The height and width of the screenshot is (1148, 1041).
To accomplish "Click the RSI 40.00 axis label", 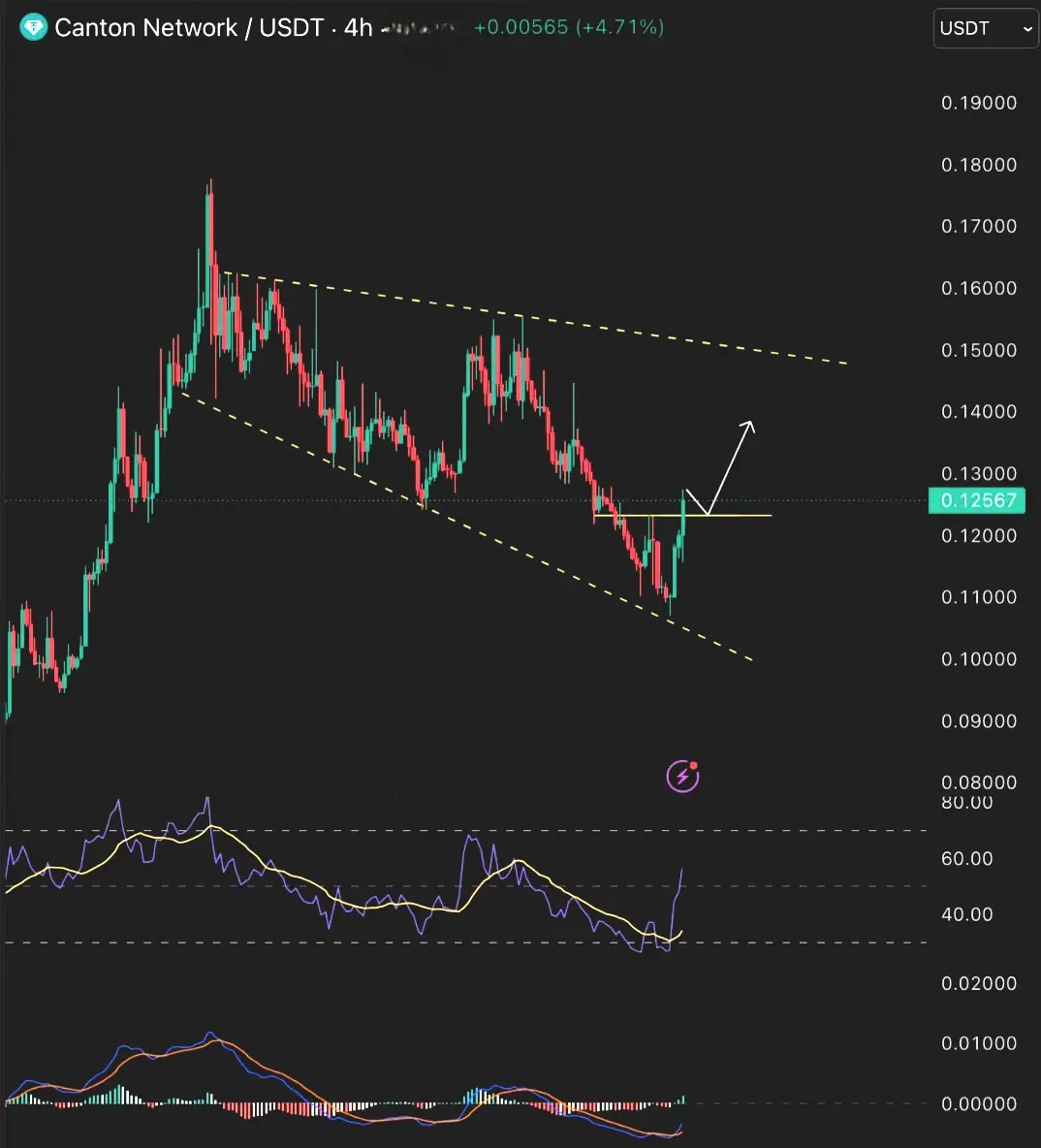I will (967, 914).
